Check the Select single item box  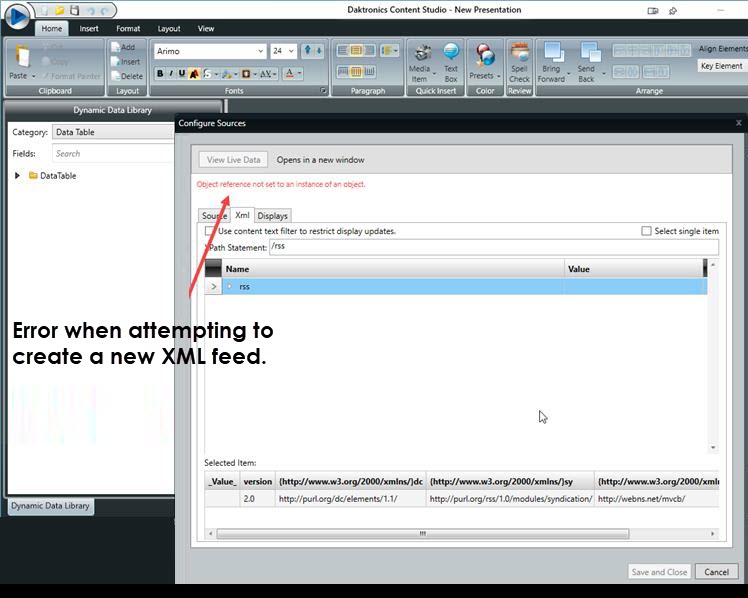pyautogui.click(x=647, y=231)
